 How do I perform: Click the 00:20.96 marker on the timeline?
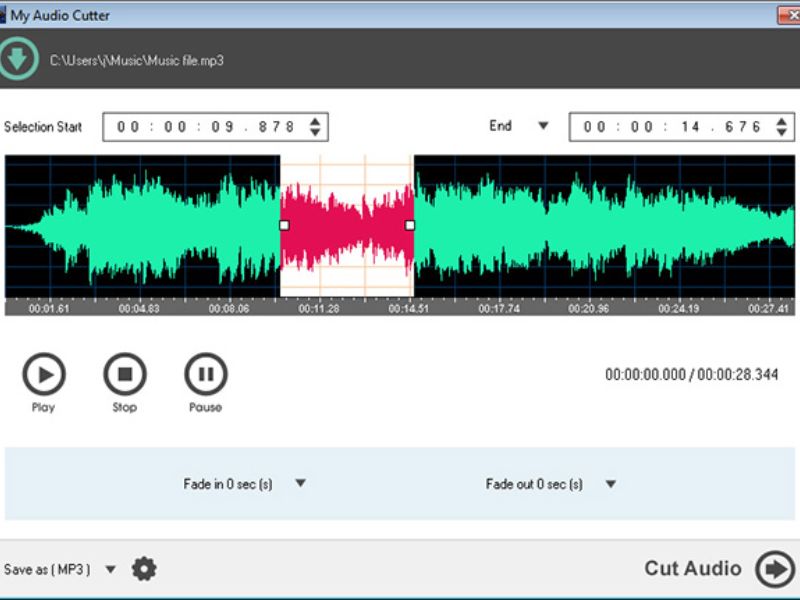click(x=589, y=309)
